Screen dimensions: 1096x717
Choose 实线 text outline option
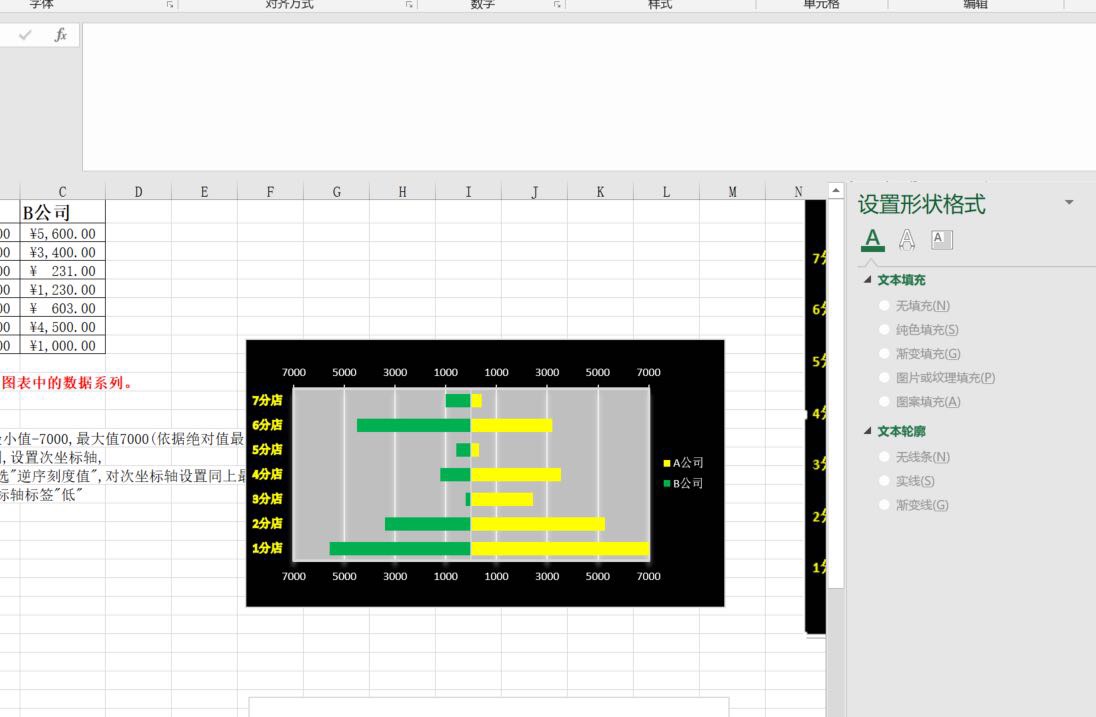point(907,481)
